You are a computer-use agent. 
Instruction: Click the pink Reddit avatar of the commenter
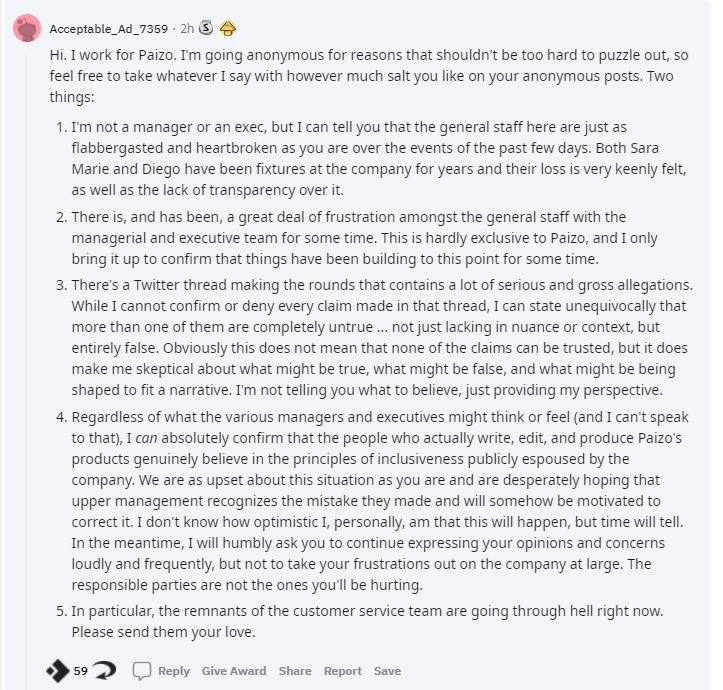tap(27, 28)
